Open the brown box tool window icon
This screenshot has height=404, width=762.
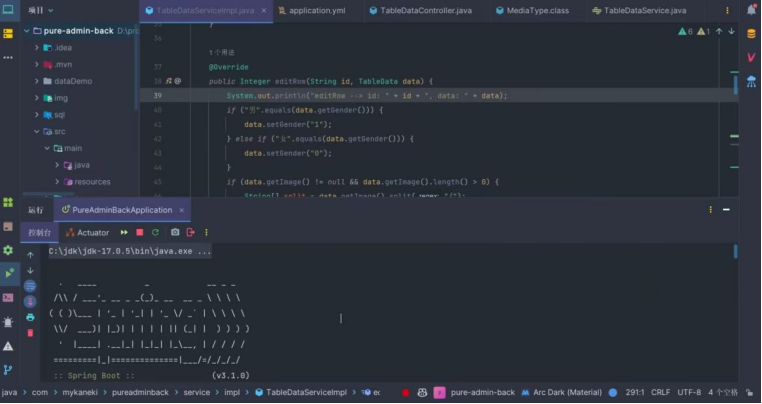point(8,227)
